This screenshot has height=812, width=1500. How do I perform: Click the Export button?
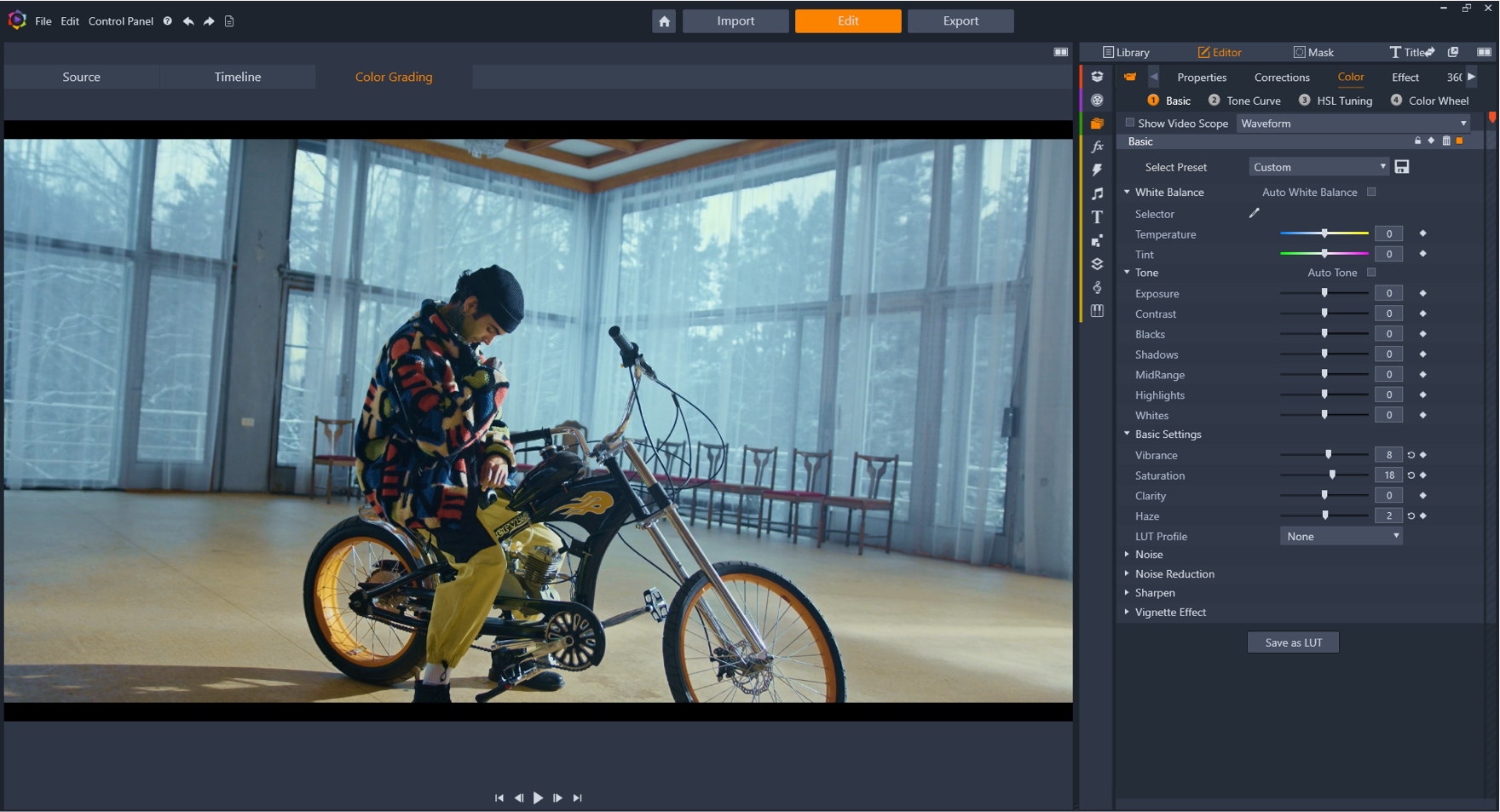(961, 21)
